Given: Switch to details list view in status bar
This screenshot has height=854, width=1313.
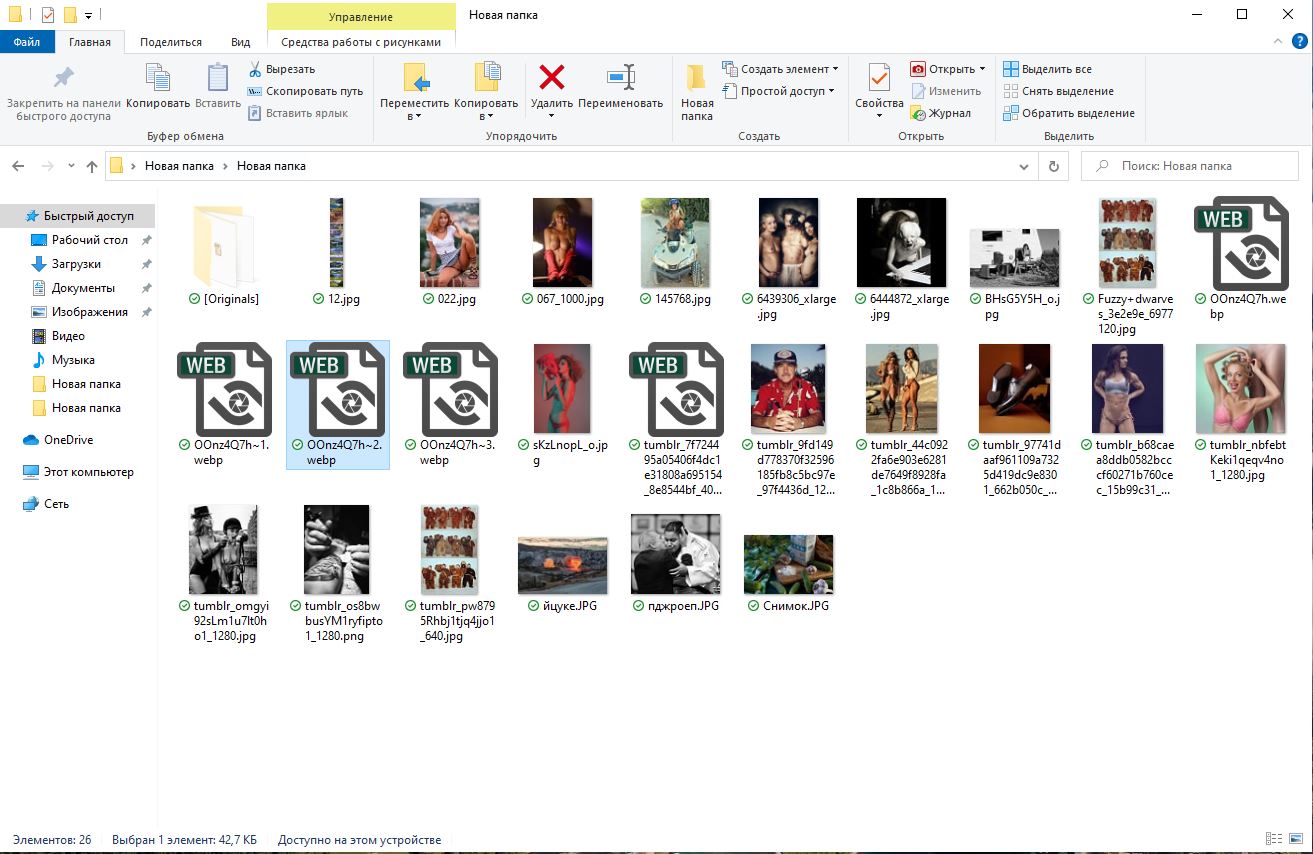Looking at the screenshot, I should pos(1273,840).
